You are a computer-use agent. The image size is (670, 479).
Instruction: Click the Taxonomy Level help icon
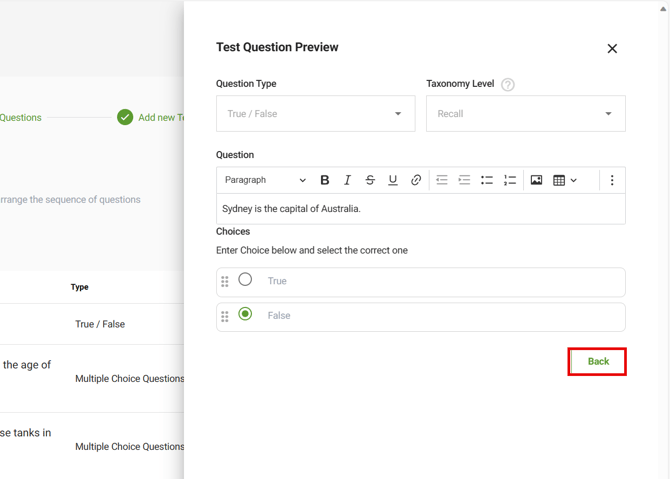508,85
